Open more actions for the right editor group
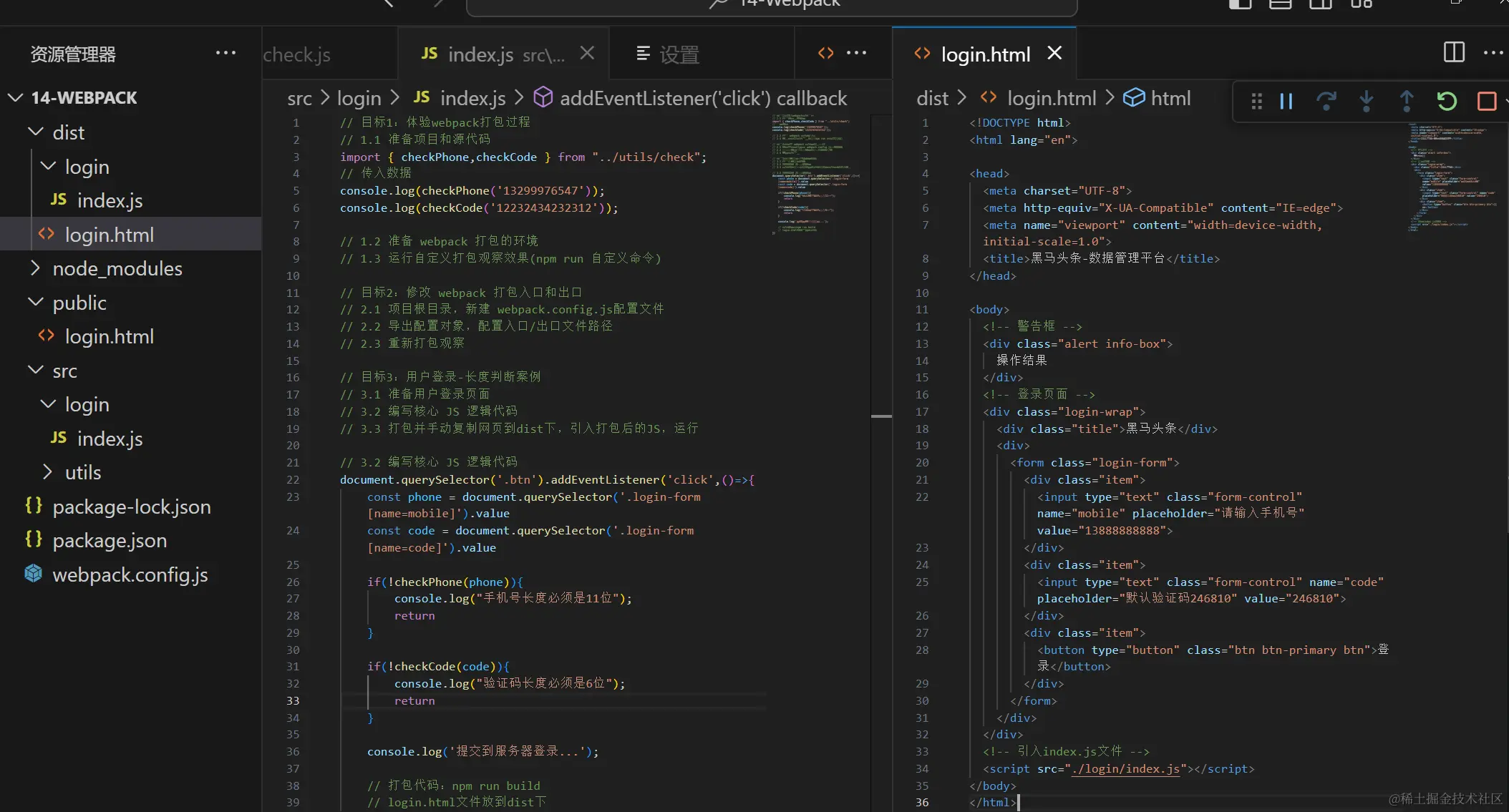Viewport: 1509px width, 812px height. coord(1493,52)
